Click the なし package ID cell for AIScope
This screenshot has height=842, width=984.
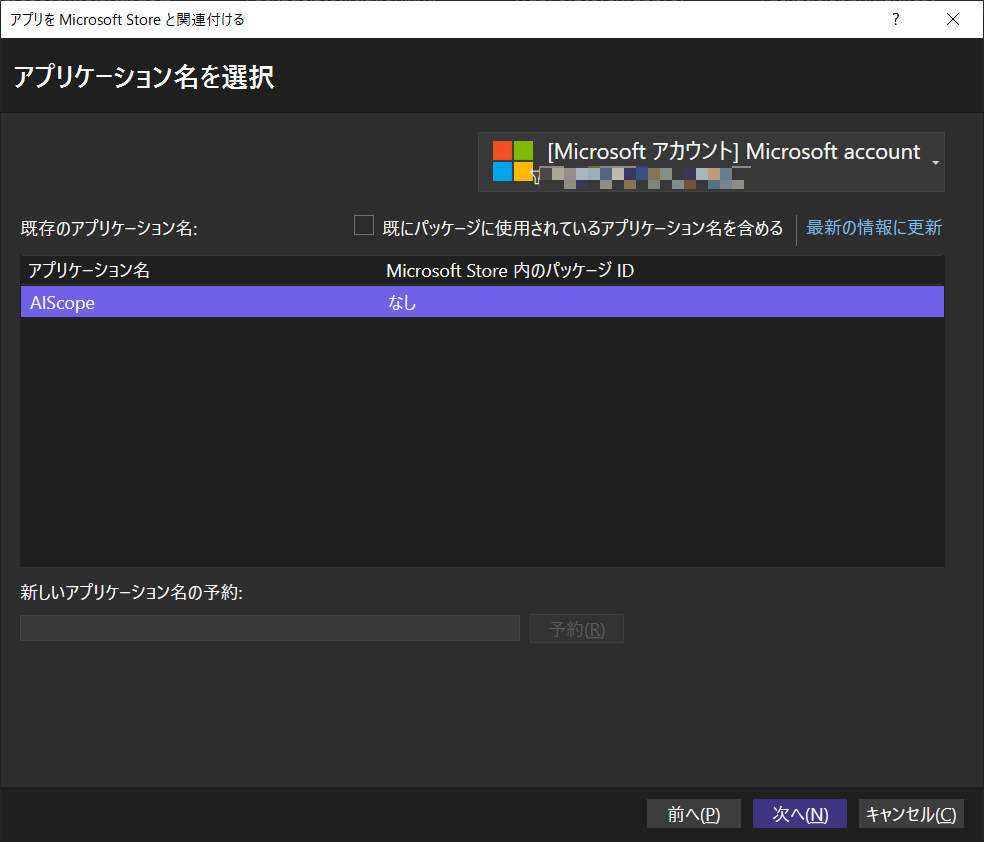402,301
